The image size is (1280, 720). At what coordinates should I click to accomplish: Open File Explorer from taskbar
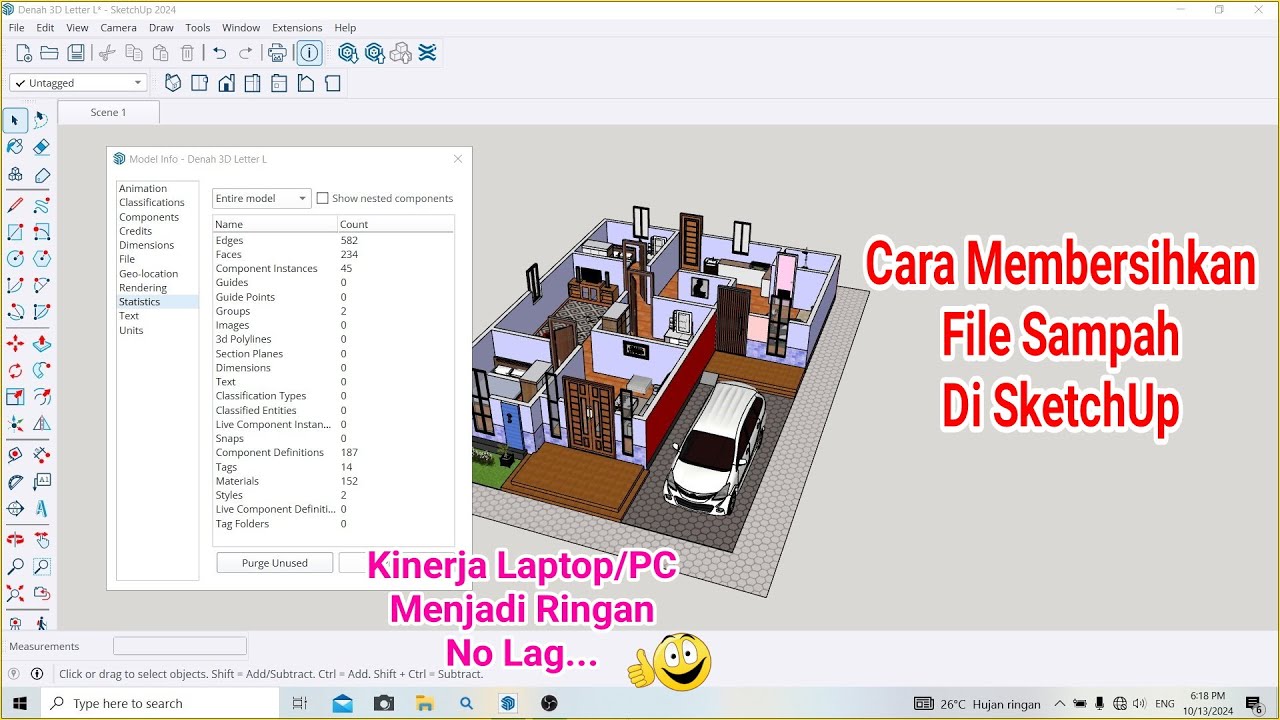(425, 703)
